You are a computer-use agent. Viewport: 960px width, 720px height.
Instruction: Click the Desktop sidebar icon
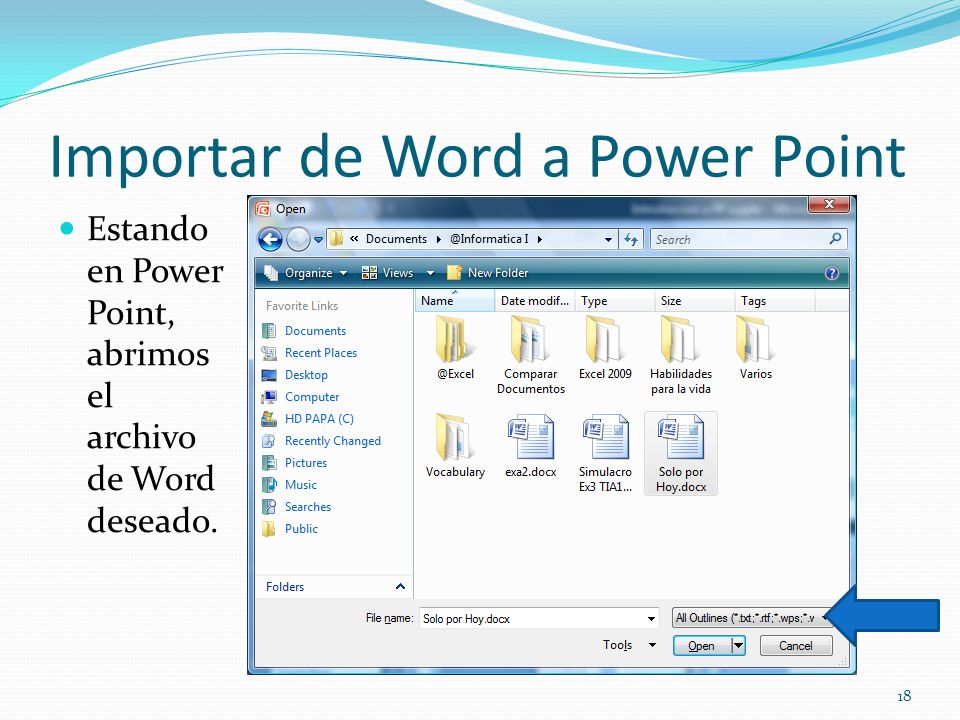tap(269, 375)
